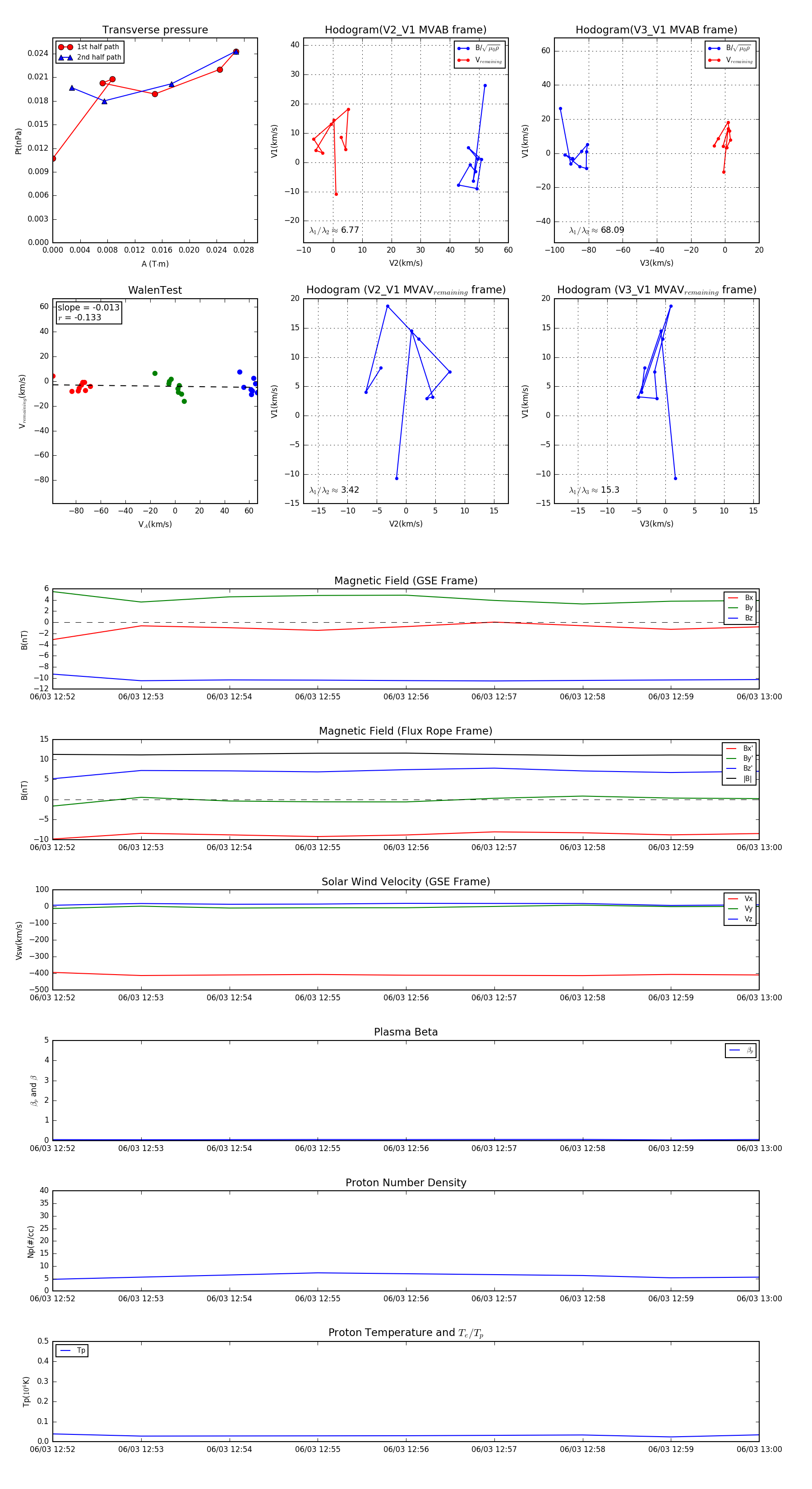812x1489 pixels.
Task: Select the βp legend entry in Plasma Beta
Action: tap(741, 1050)
